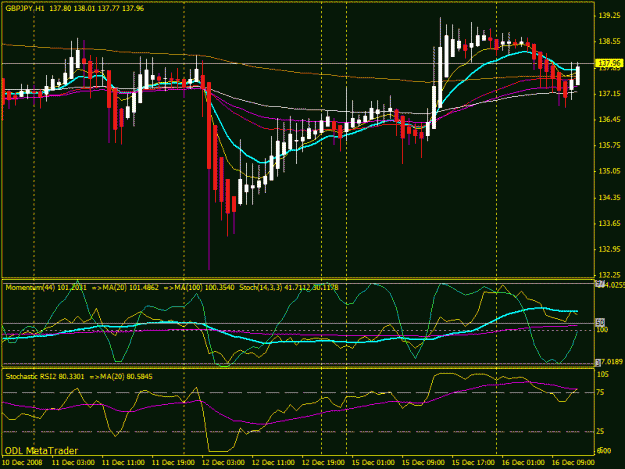Click the 12 Dec 19:00 time label
The height and width of the screenshot is (469, 625).
[323, 463]
